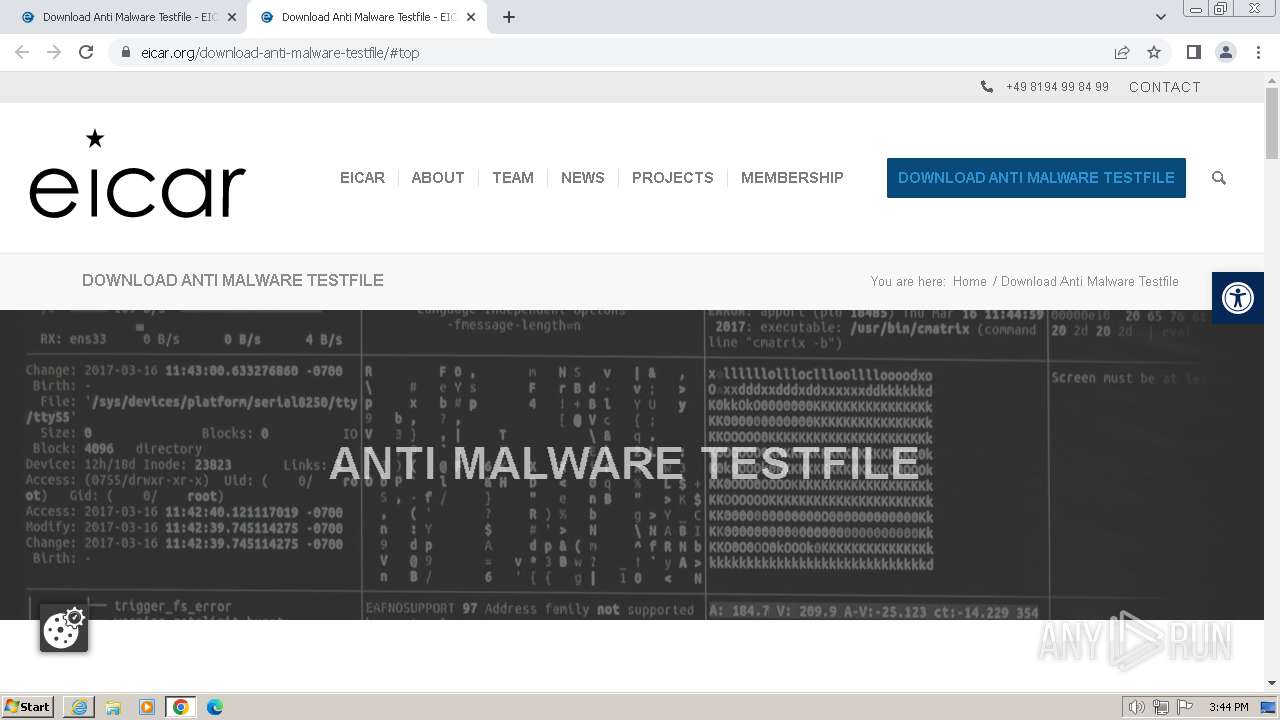The image size is (1280, 720).
Task: Click the Home breadcrumb link
Action: [969, 281]
